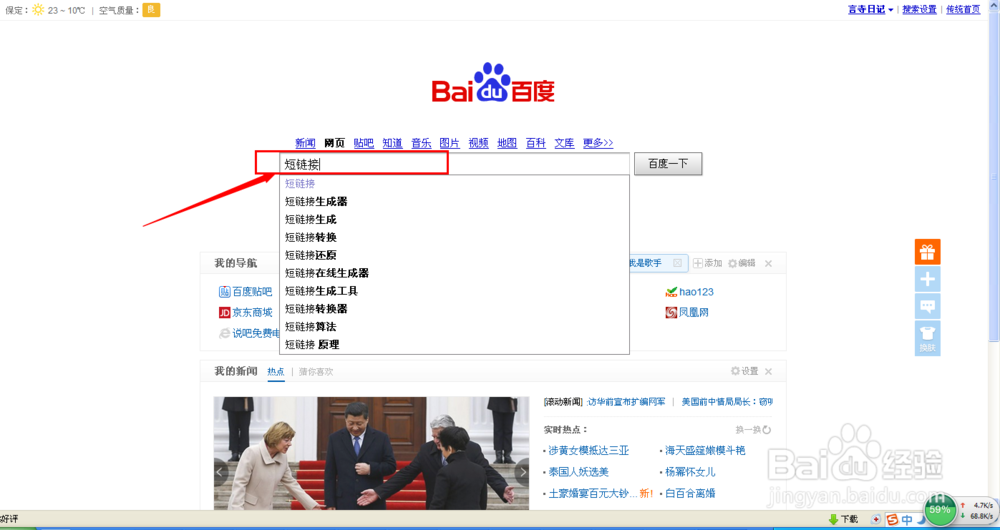Open the 传统首页 link

pos(963,10)
